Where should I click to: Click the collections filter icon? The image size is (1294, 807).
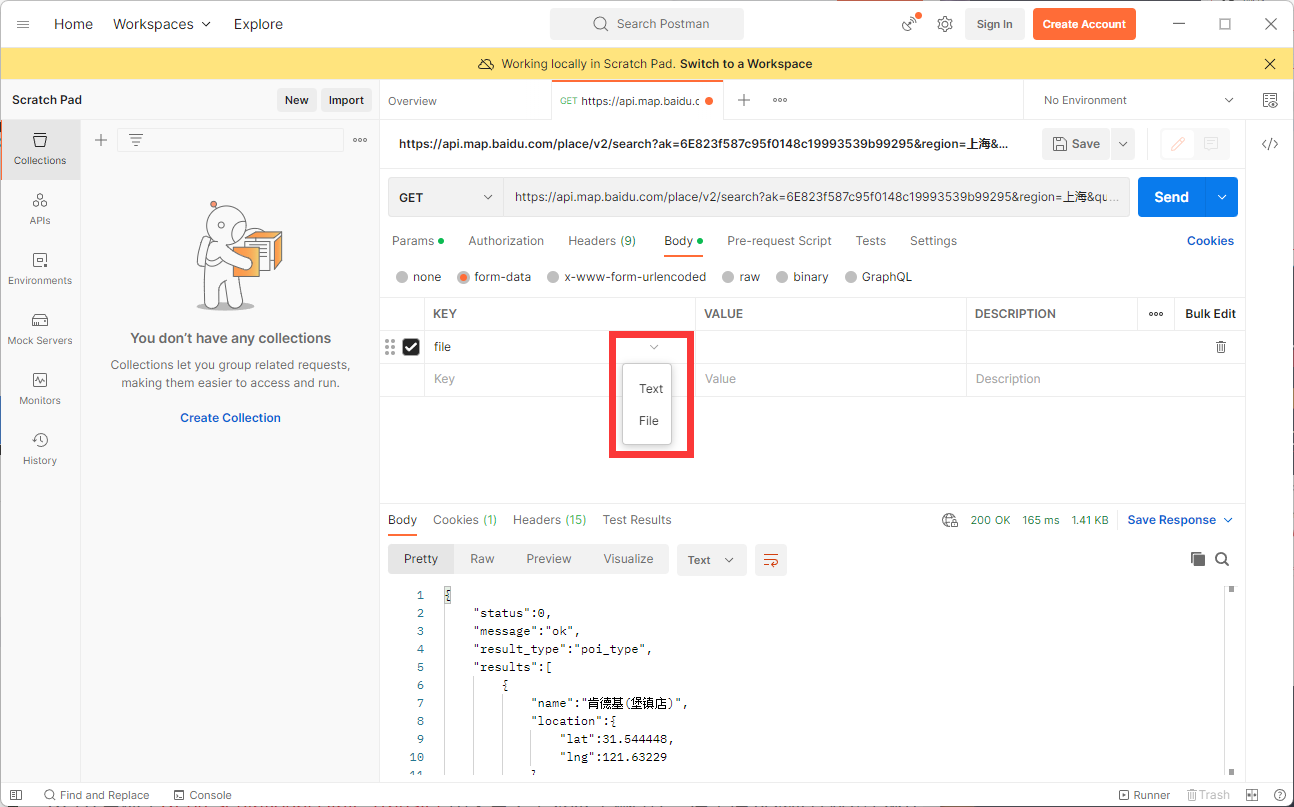[x=136, y=140]
